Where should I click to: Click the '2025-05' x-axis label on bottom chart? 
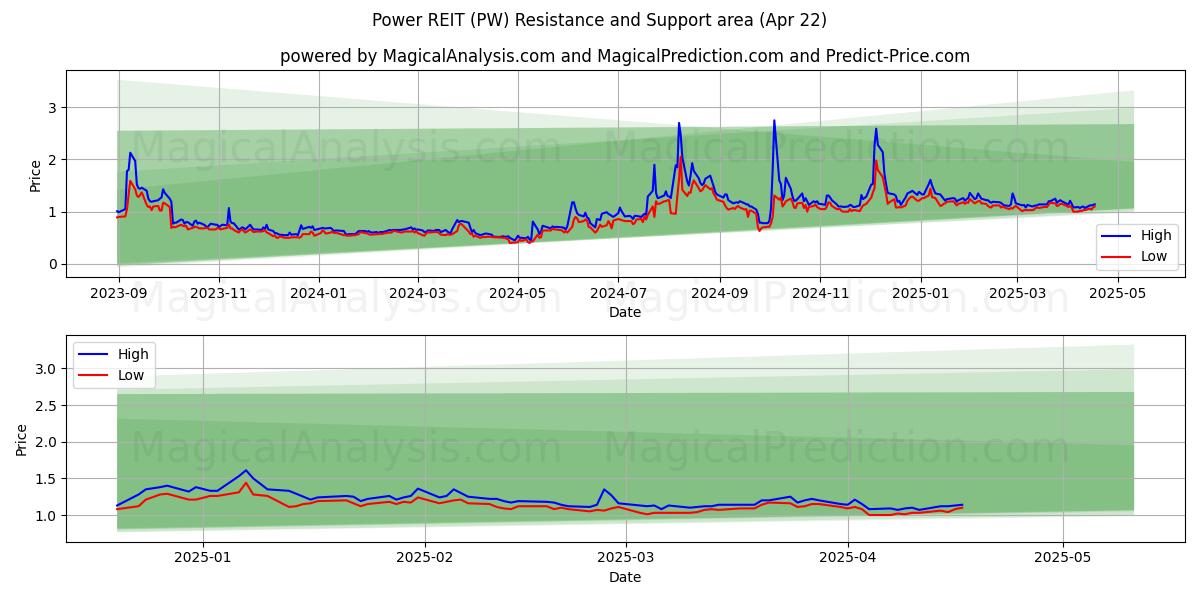coord(1063,559)
